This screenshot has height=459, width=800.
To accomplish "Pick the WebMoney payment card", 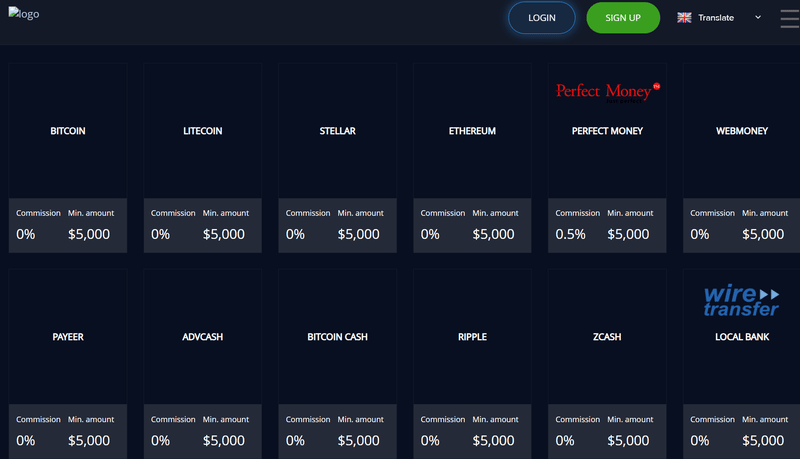I will 741,158.
